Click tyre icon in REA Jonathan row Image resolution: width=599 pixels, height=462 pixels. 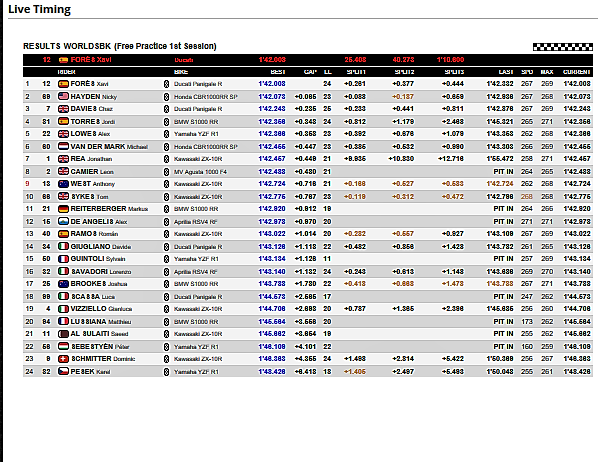coord(166,159)
